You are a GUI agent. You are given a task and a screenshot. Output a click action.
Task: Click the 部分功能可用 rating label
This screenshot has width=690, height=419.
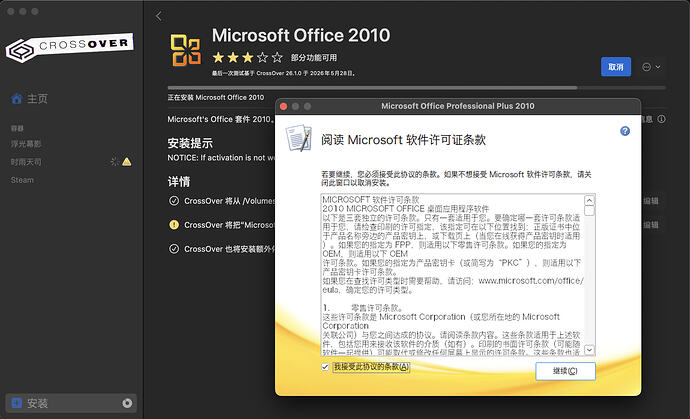314,58
